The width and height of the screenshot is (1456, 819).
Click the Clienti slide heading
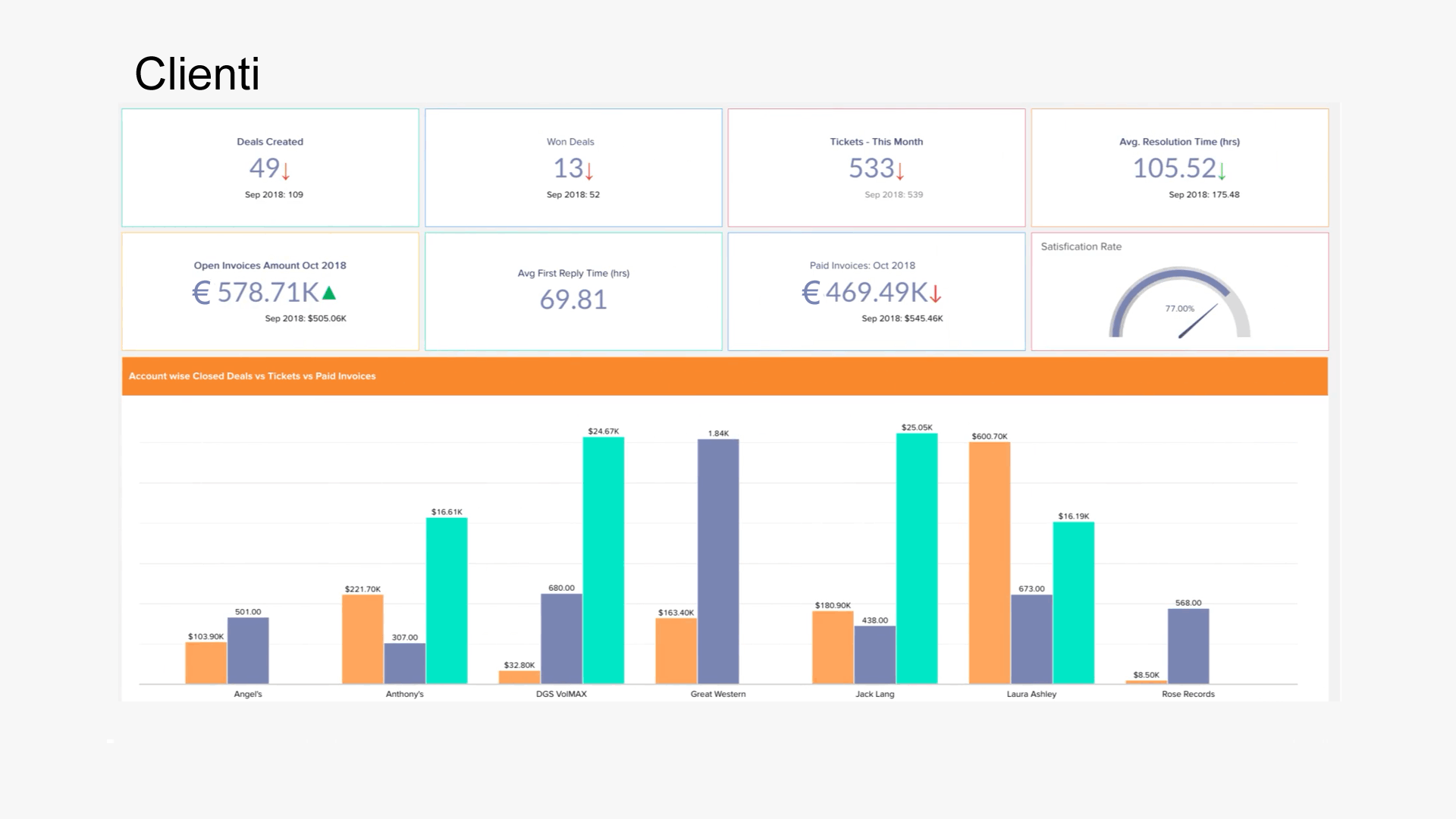[197, 74]
